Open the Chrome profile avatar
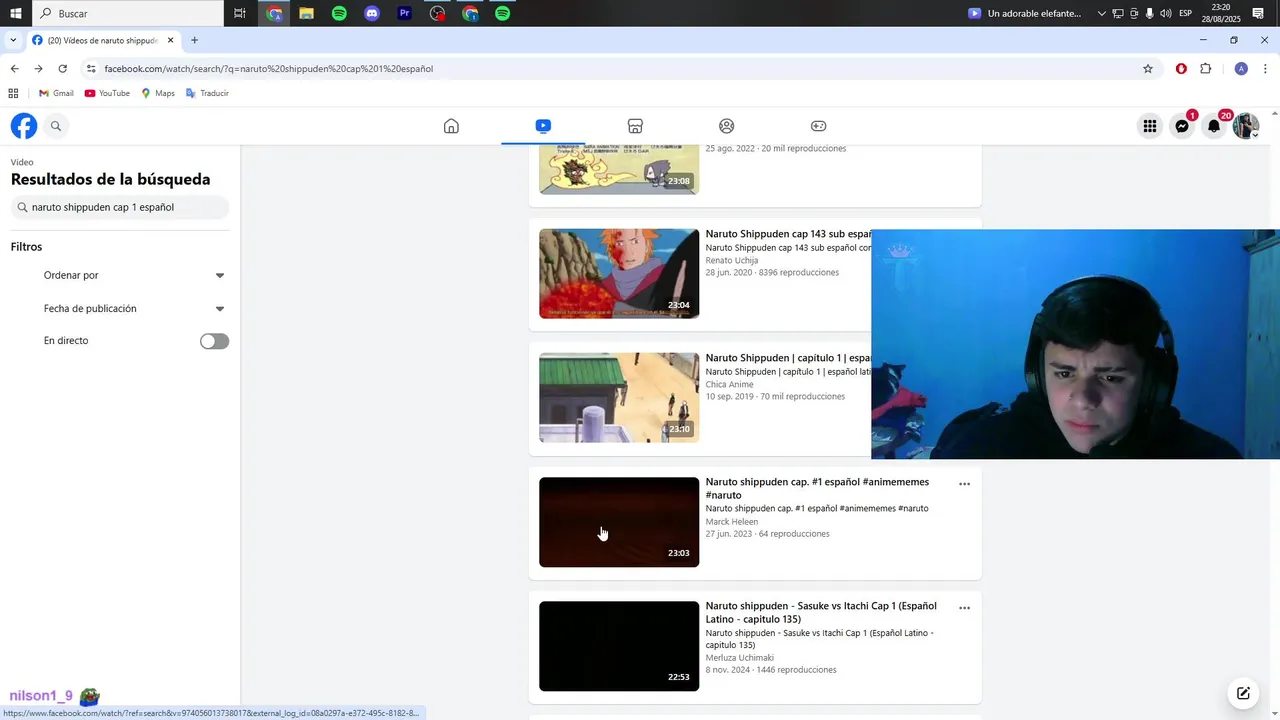 (x=1241, y=69)
